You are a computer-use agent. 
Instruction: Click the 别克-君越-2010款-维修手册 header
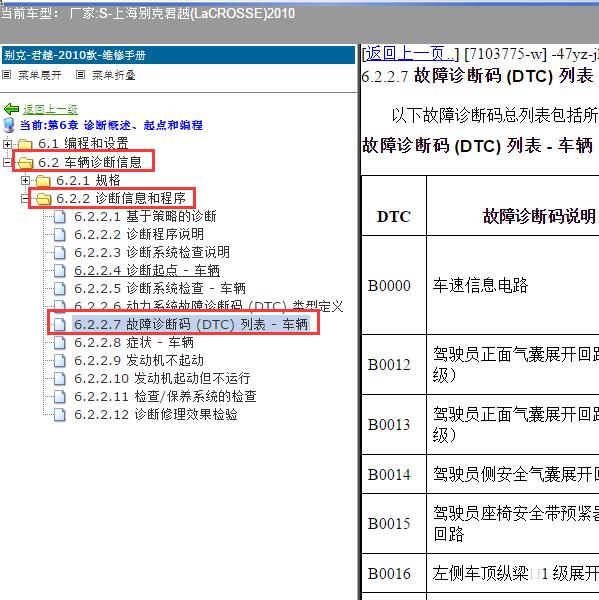tap(178, 55)
